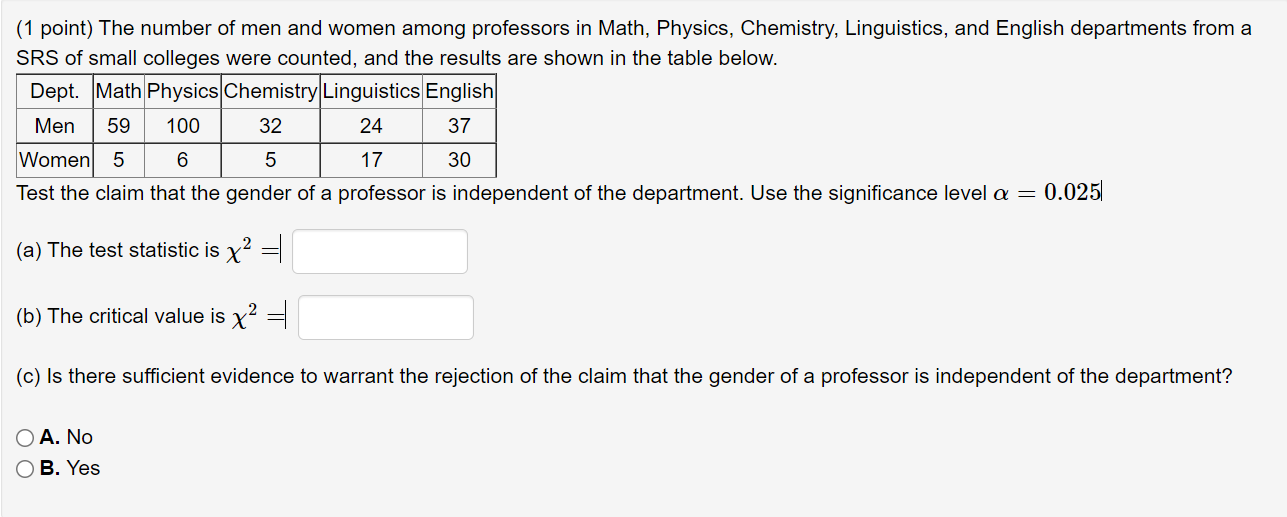1287x517 pixels.
Task: Click the Men English cell showing 37
Action: click(x=459, y=126)
